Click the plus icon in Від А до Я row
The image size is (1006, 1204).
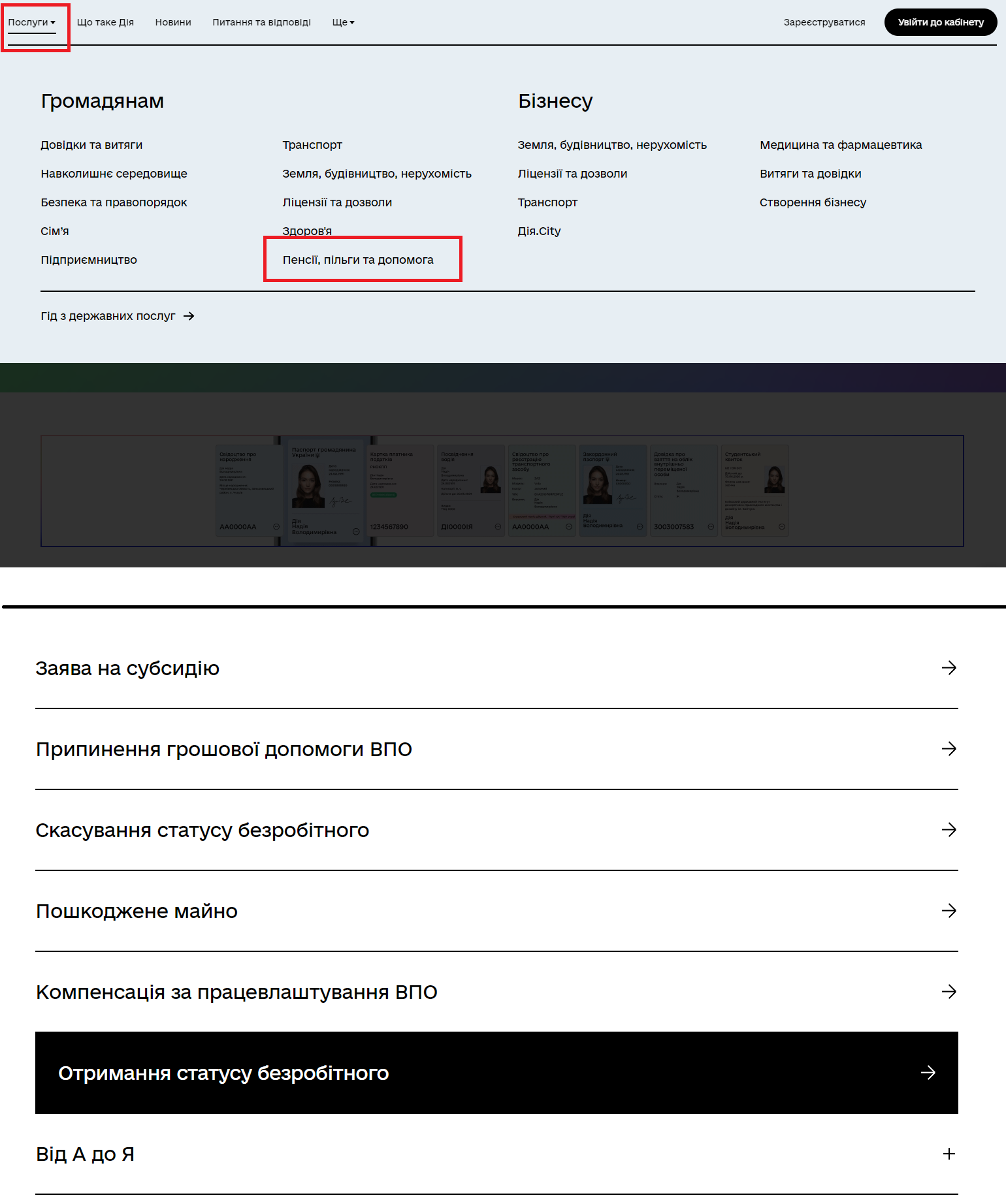[949, 1154]
